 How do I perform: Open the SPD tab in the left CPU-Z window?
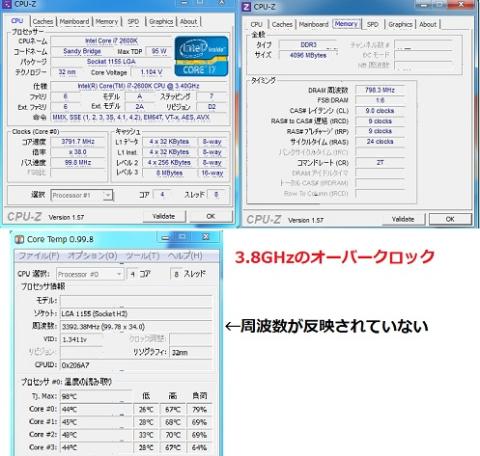[x=133, y=22]
